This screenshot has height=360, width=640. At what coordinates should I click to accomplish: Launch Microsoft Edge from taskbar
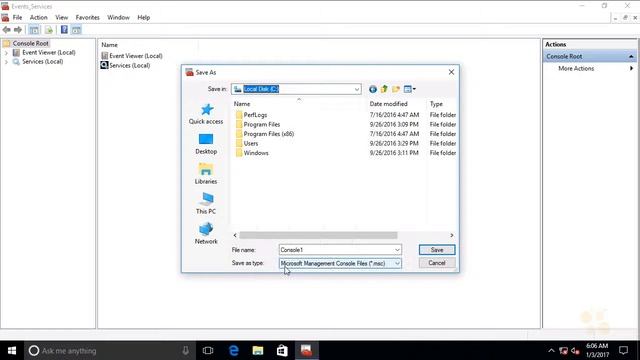tap(233, 351)
